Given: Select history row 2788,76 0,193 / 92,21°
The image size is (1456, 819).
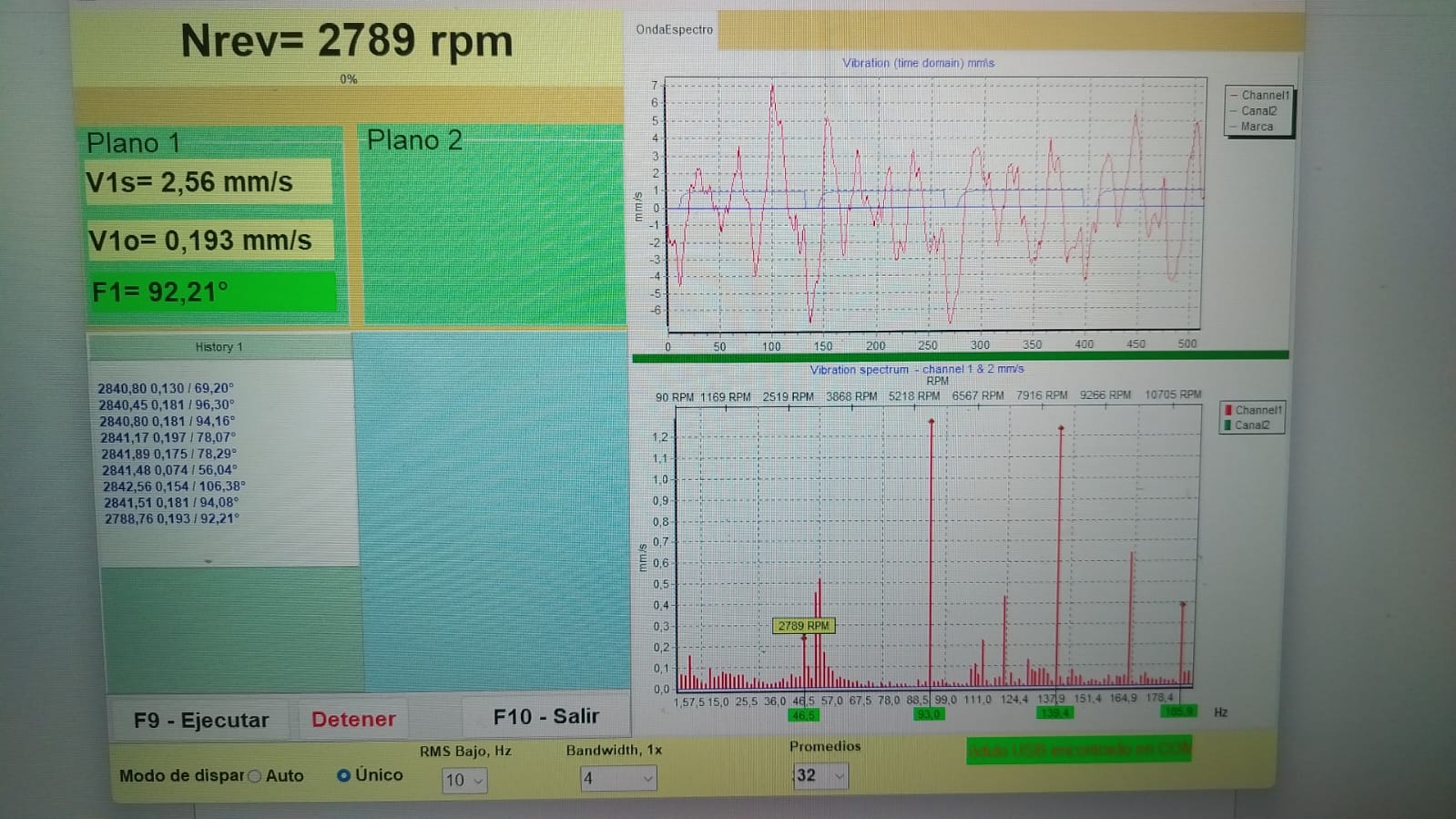Looking at the screenshot, I should [172, 519].
